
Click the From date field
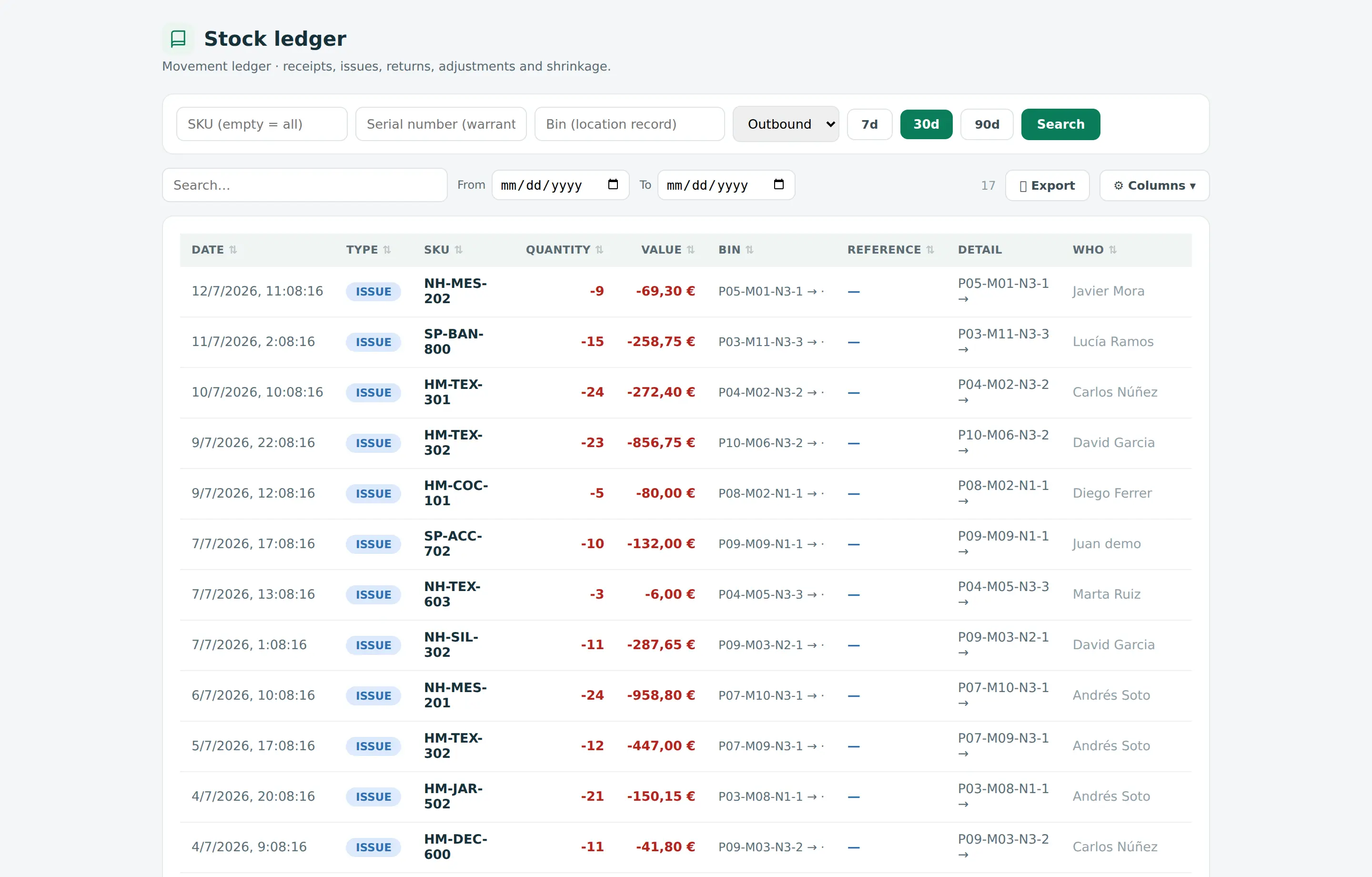coord(560,185)
